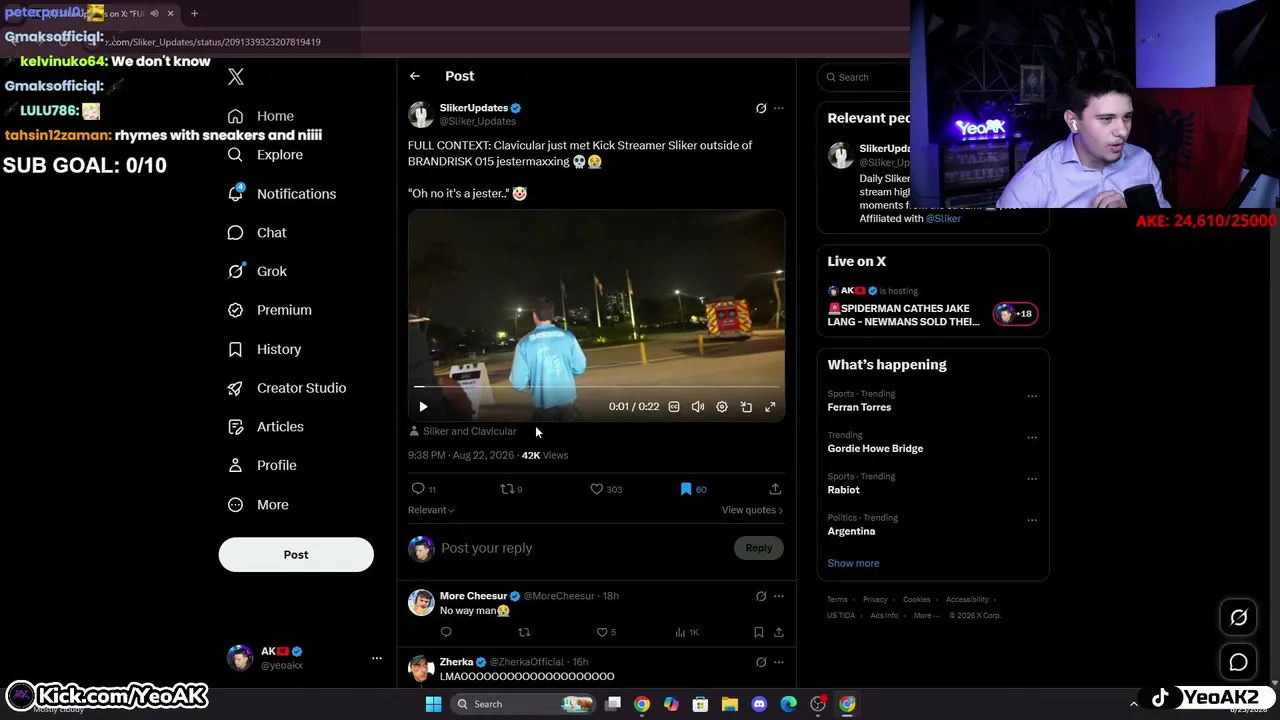The height and width of the screenshot is (720, 1280).
Task: Open Articles in the sidebar
Action: pyautogui.click(x=266, y=427)
